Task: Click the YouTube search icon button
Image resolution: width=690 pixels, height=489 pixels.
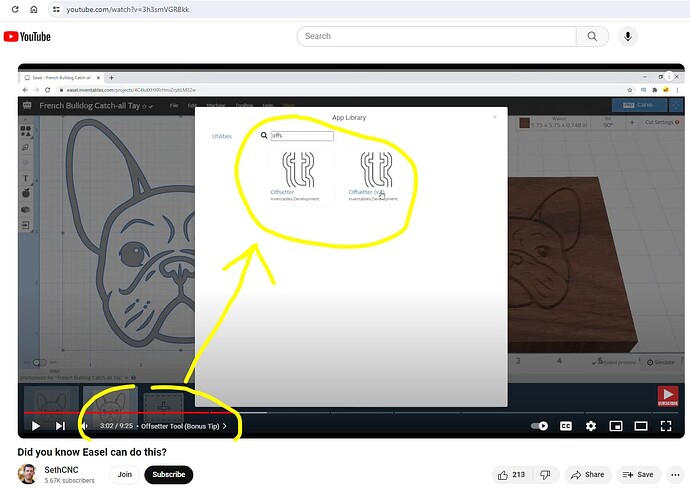Action: click(x=591, y=36)
